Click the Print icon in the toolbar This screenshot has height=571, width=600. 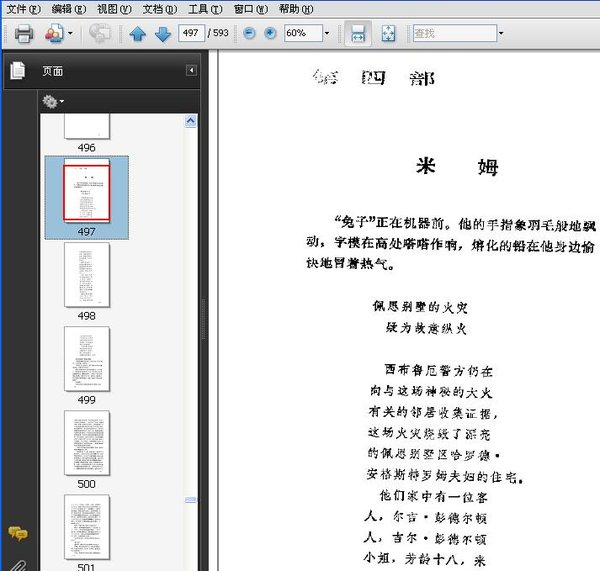pos(24,34)
